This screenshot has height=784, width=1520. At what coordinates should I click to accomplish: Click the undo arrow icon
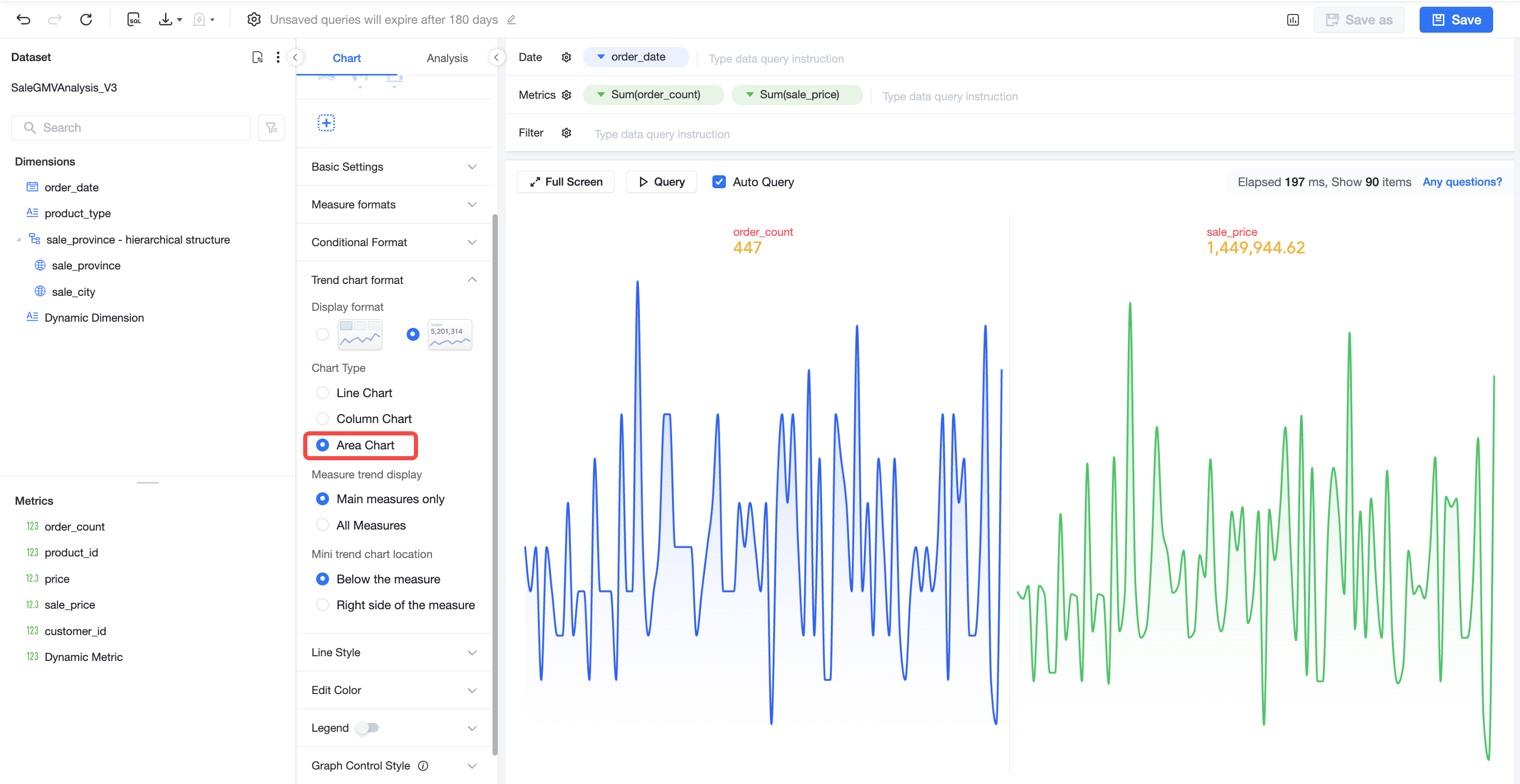[24, 20]
